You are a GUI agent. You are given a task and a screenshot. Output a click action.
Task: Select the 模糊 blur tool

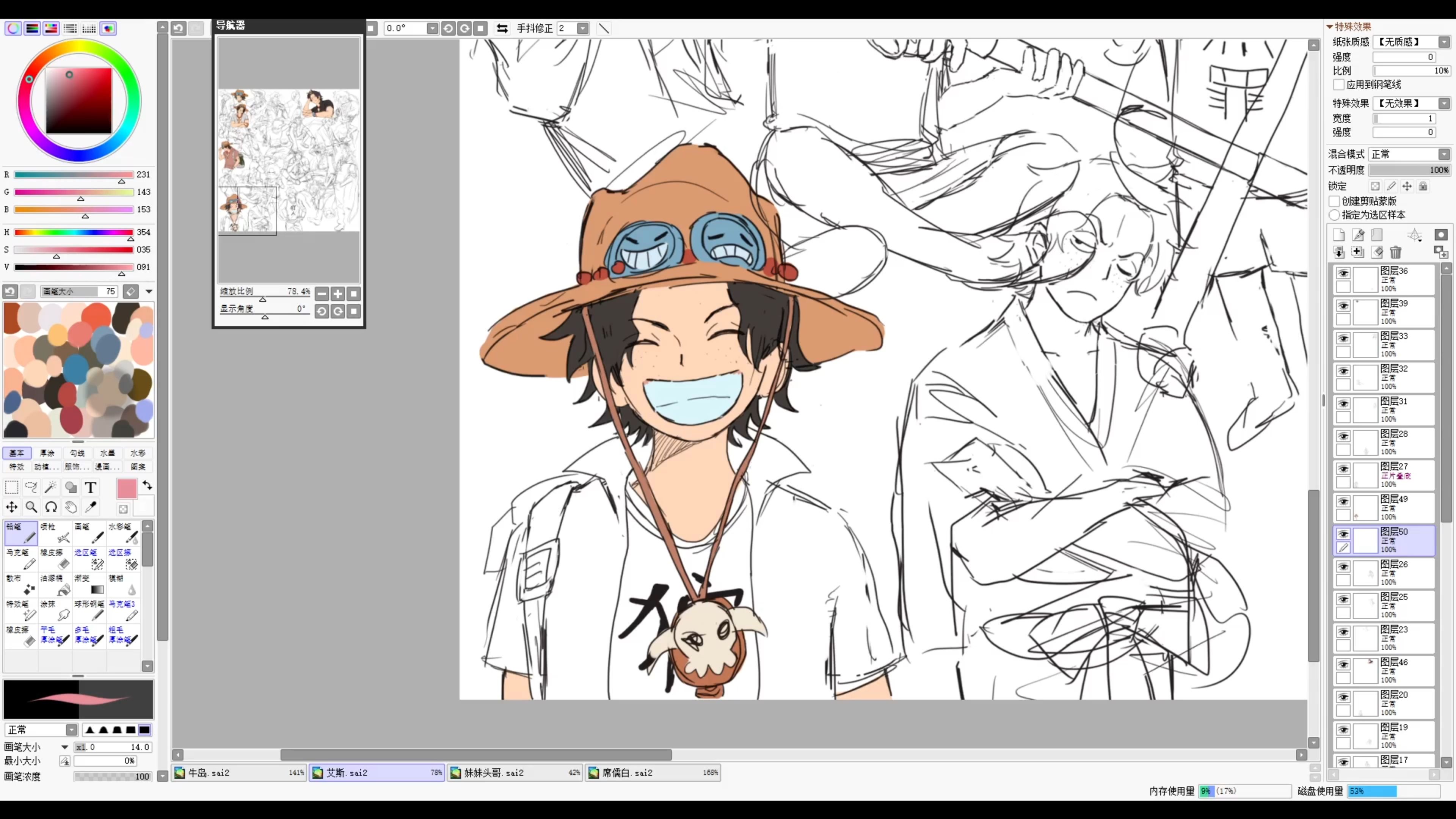coord(123,585)
